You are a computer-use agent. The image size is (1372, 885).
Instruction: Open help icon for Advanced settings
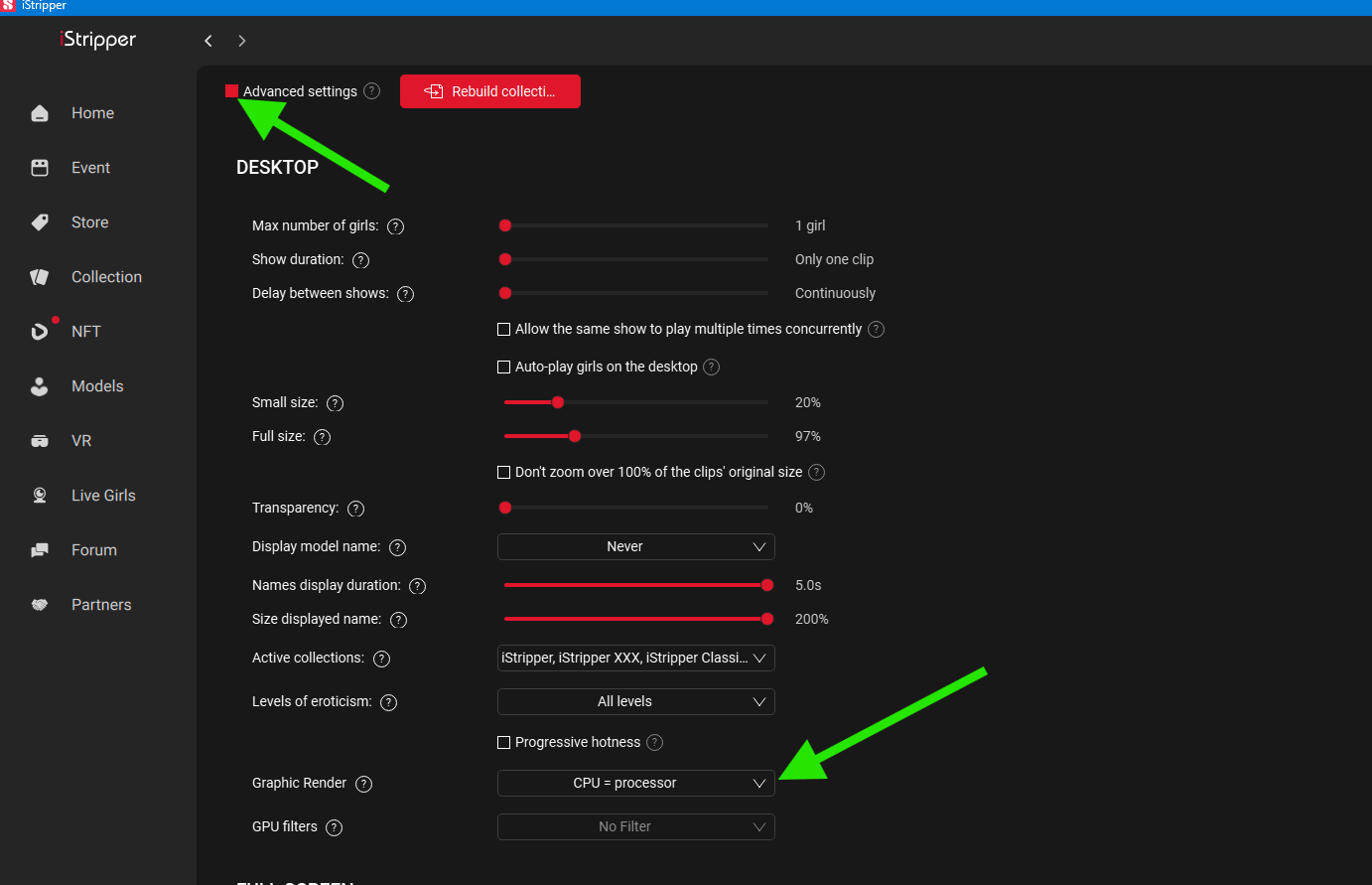point(371,91)
